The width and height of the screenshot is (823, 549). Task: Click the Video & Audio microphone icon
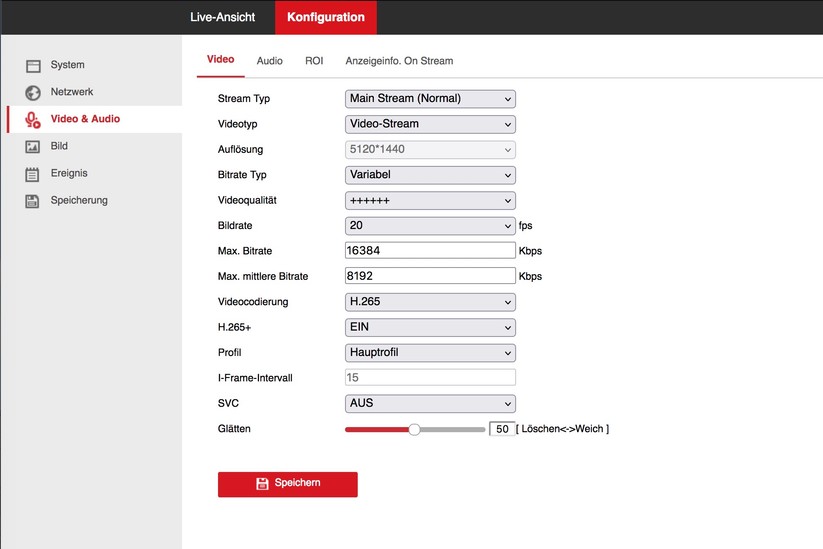(x=33, y=120)
